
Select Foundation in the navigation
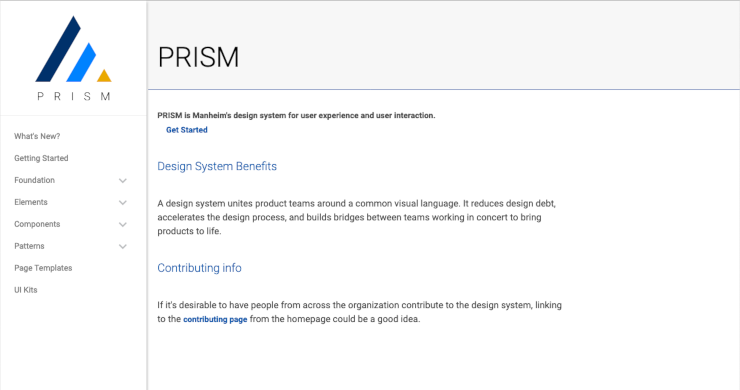click(x=34, y=180)
